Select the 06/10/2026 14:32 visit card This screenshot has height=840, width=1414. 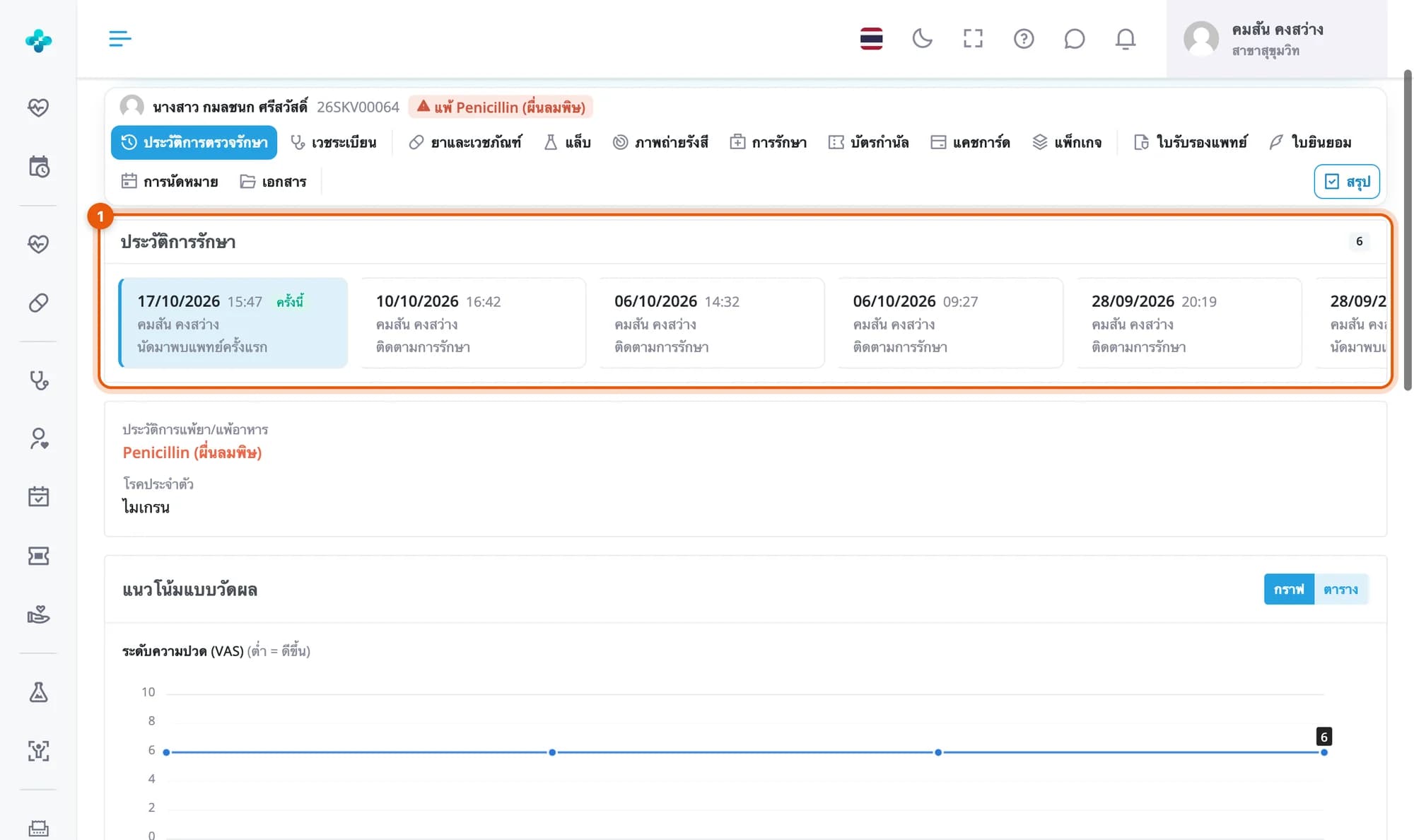711,323
